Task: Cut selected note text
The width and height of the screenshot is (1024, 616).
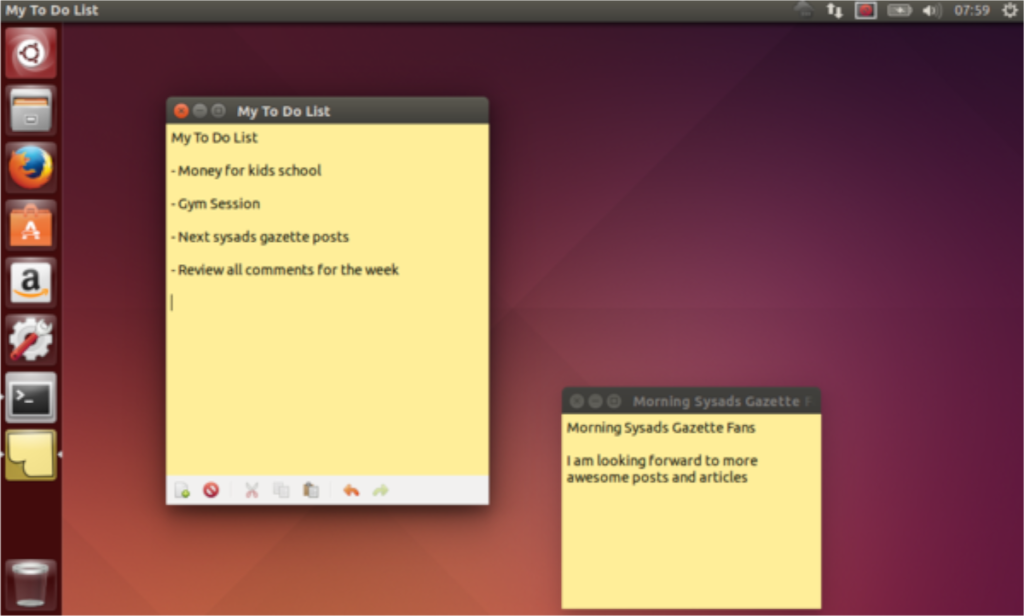Action: (251, 489)
